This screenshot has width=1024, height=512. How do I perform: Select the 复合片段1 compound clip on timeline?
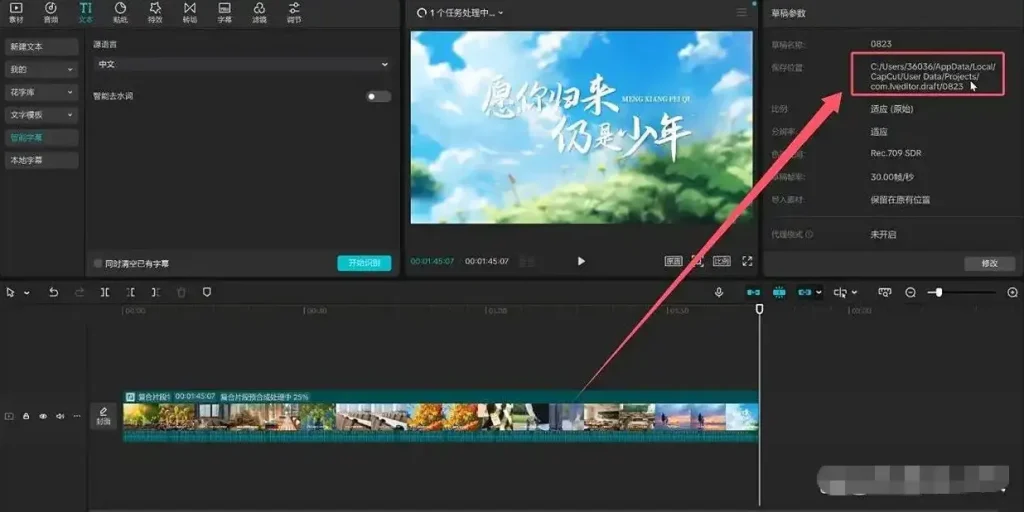coord(441,416)
